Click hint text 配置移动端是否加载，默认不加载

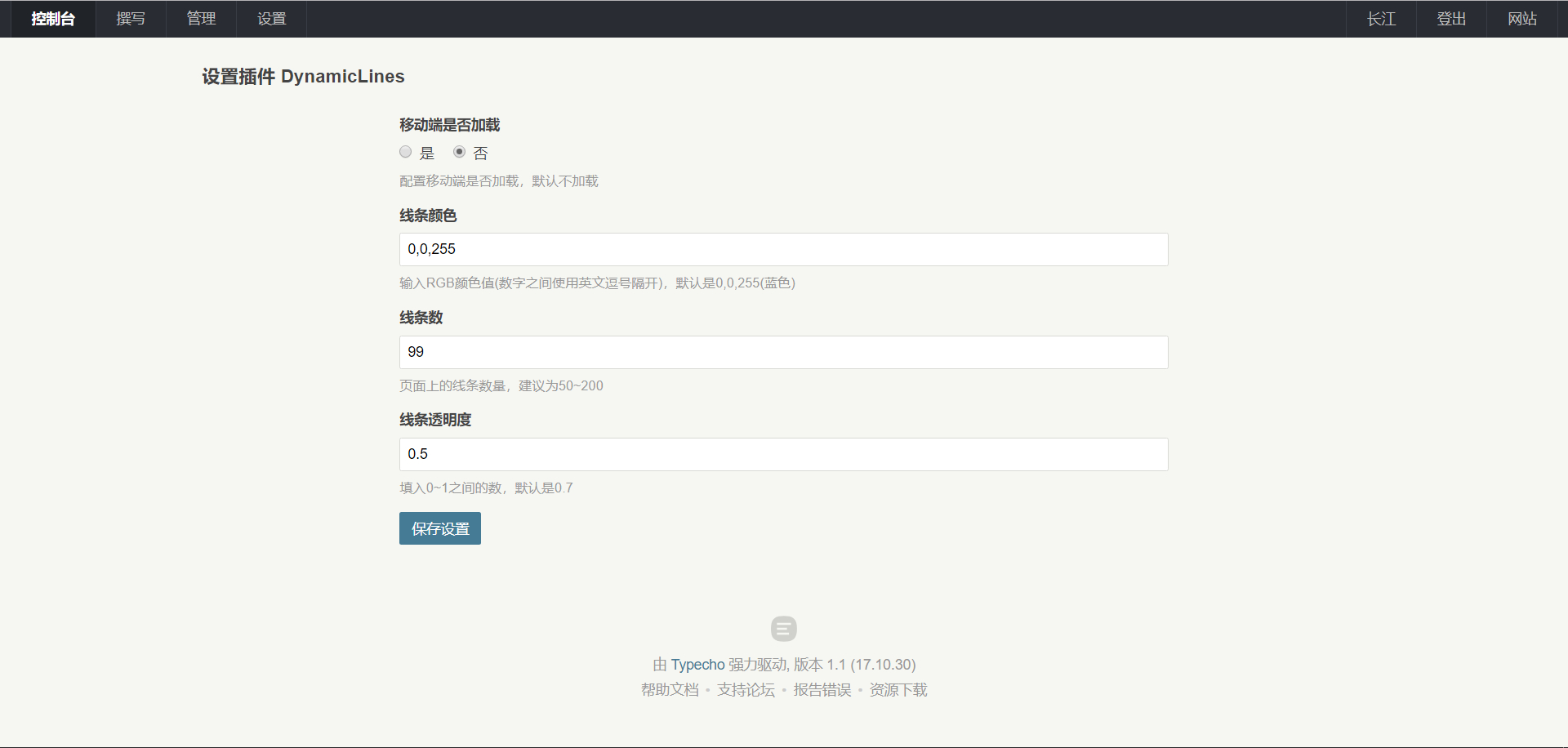pos(499,181)
